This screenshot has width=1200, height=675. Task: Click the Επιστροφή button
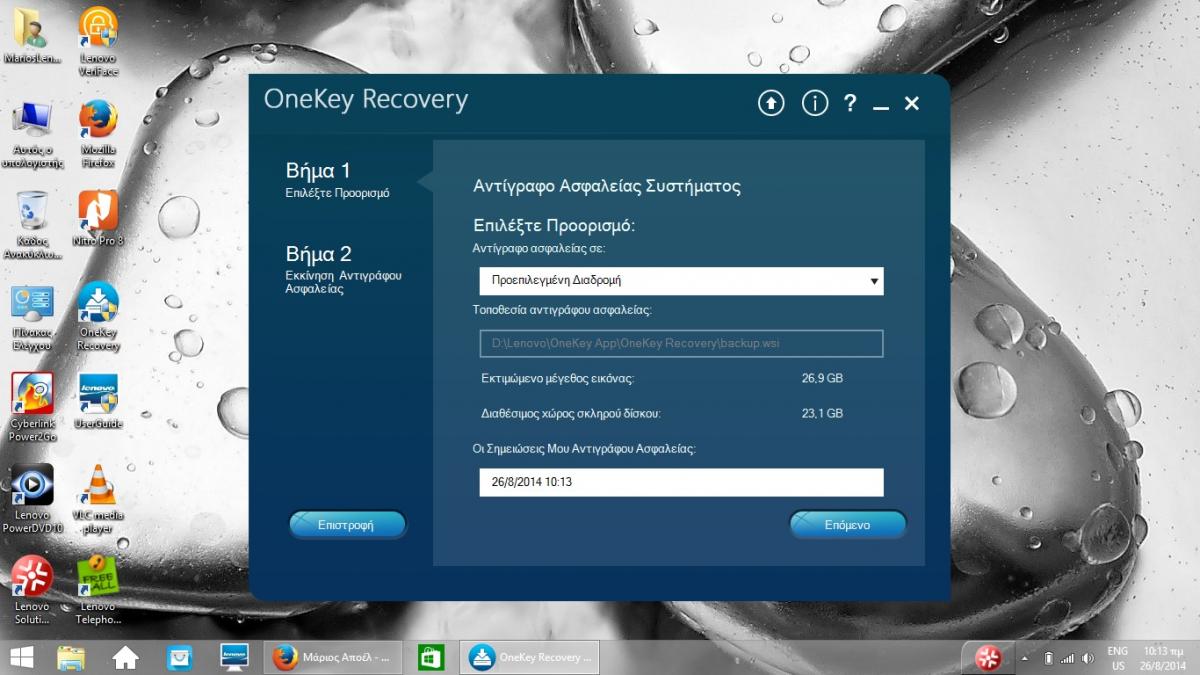point(347,524)
